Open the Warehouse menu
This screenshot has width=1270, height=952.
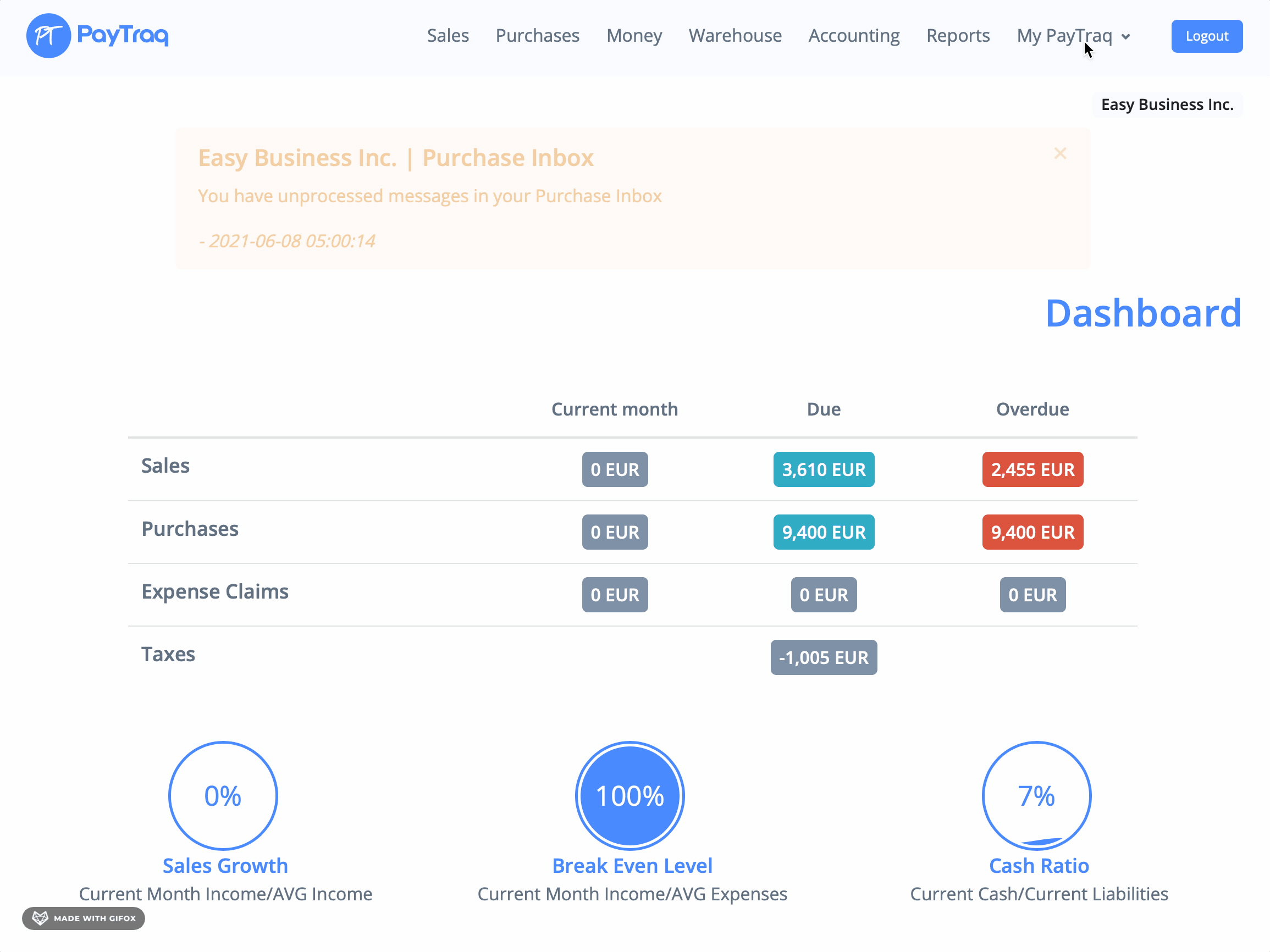tap(735, 36)
